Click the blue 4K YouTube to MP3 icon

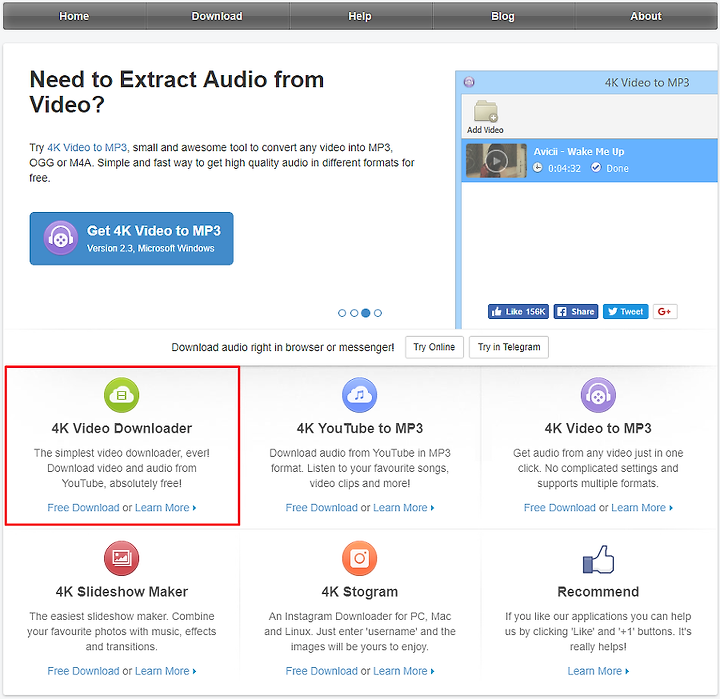click(360, 395)
